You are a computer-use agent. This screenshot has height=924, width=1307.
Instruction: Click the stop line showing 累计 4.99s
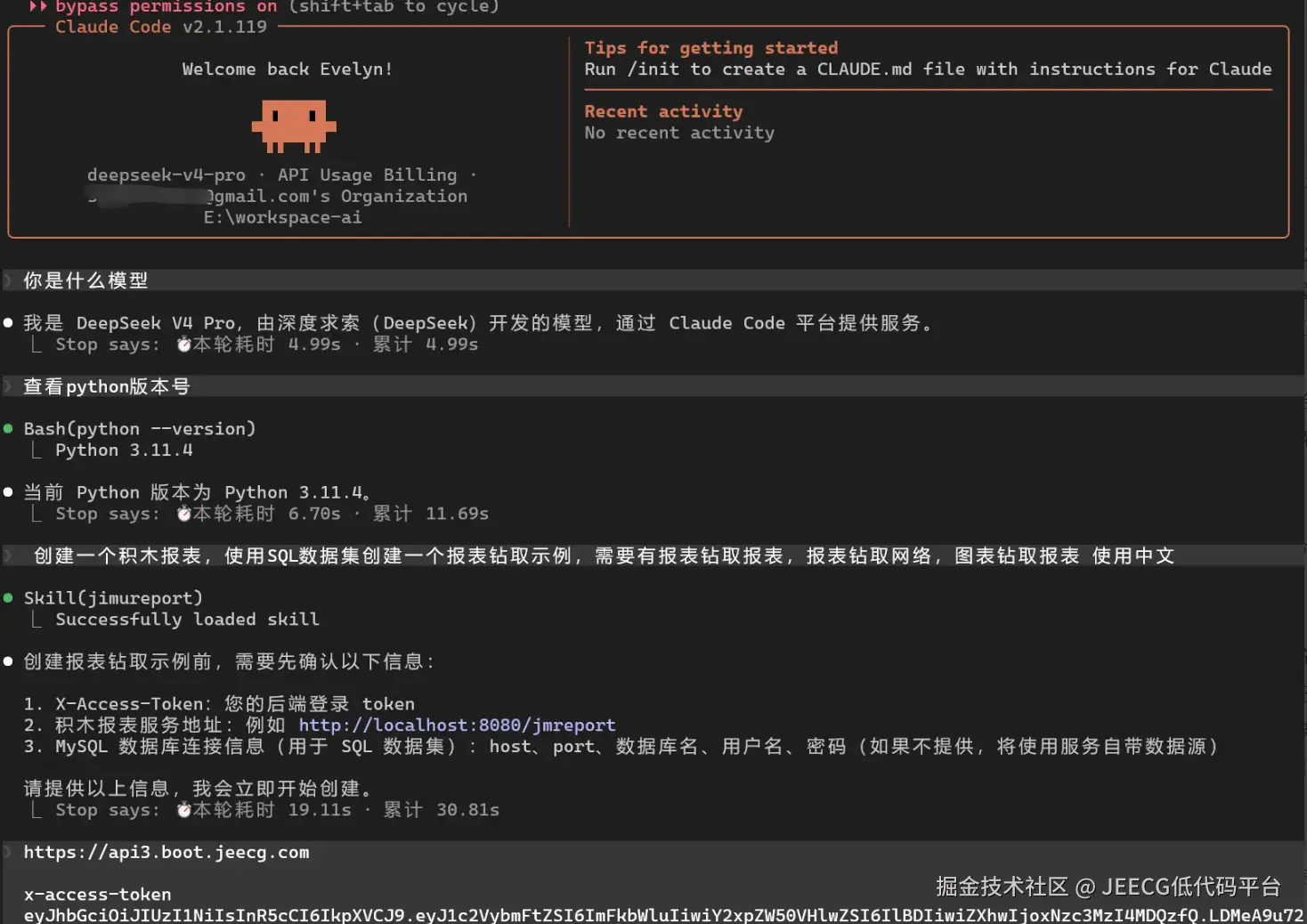coord(267,344)
